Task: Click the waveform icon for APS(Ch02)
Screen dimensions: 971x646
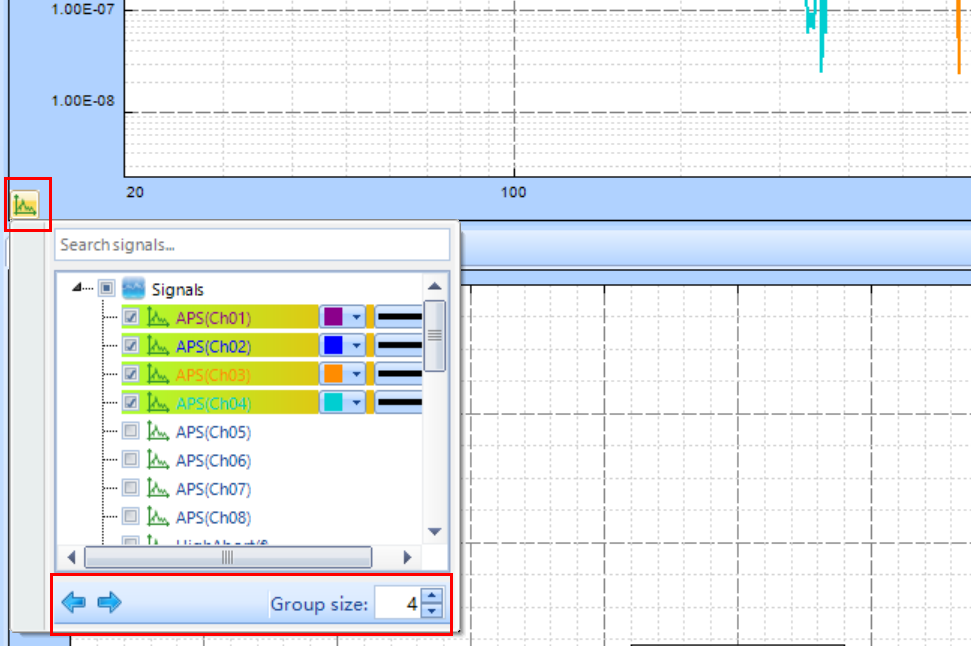Action: [157, 346]
